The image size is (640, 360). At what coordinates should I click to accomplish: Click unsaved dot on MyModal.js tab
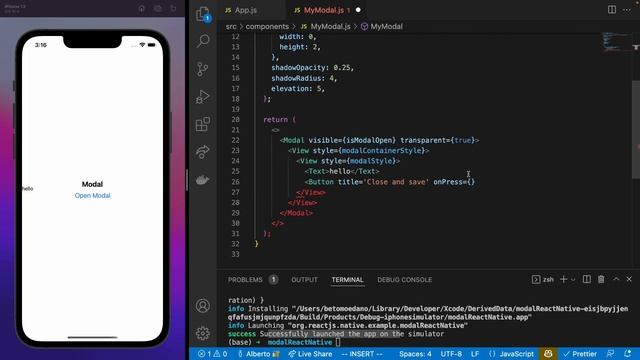pos(358,10)
